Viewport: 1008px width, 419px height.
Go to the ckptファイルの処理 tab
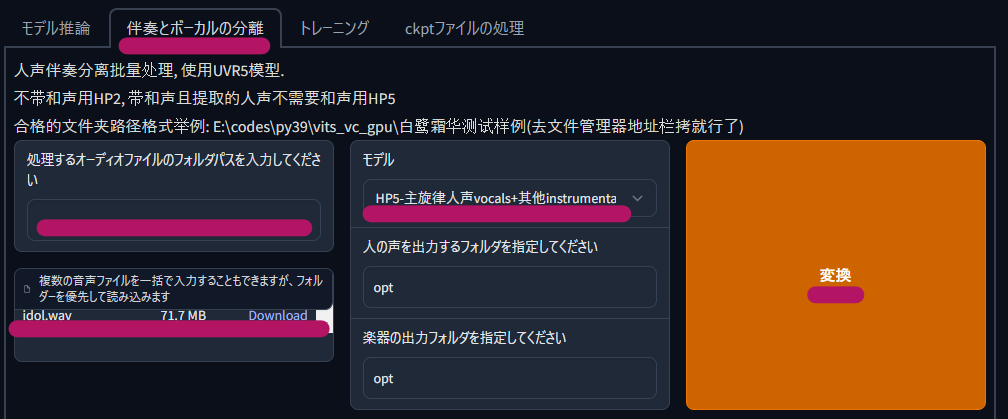click(464, 28)
